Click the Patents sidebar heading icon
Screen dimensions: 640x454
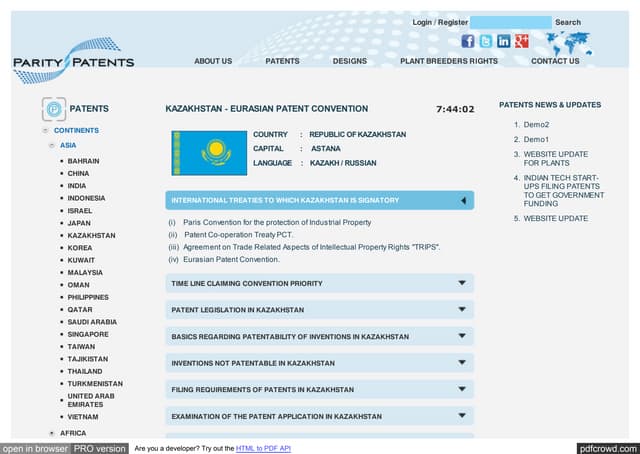coord(53,109)
